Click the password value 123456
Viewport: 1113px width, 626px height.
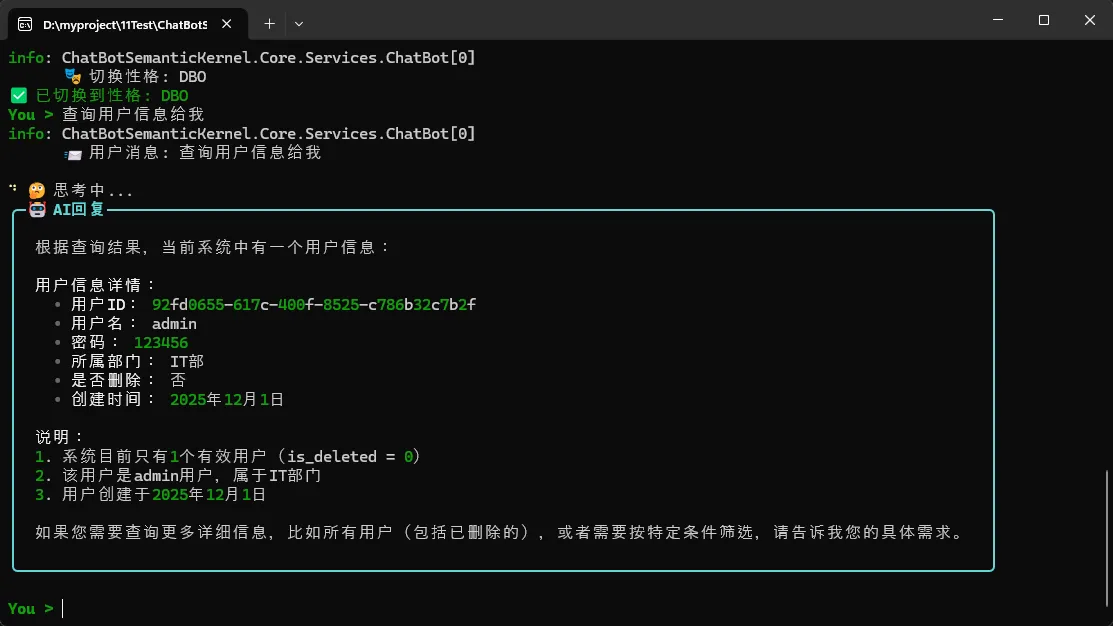click(x=161, y=343)
